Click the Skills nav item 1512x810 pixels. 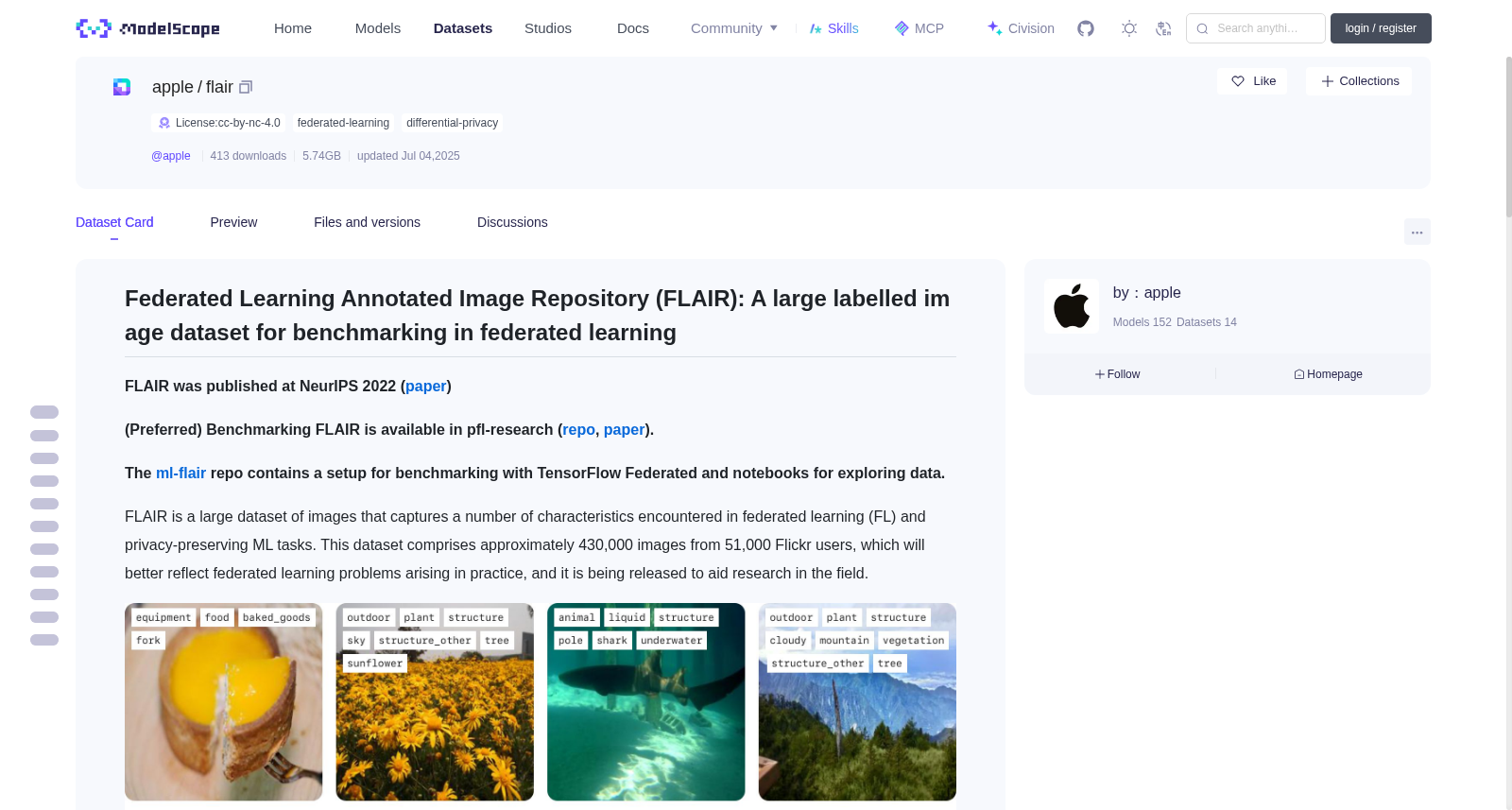click(x=833, y=28)
